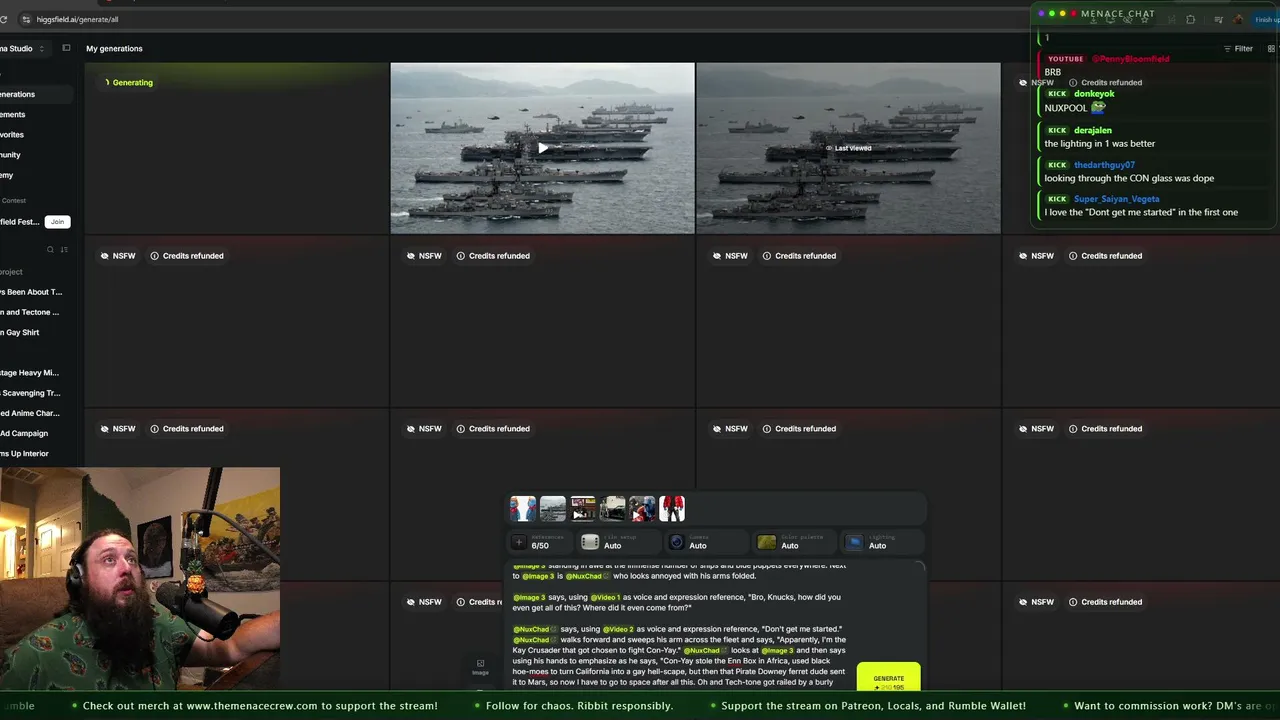
Task: Click the donkeyok username in Menace Chat
Action: [x=1094, y=94]
